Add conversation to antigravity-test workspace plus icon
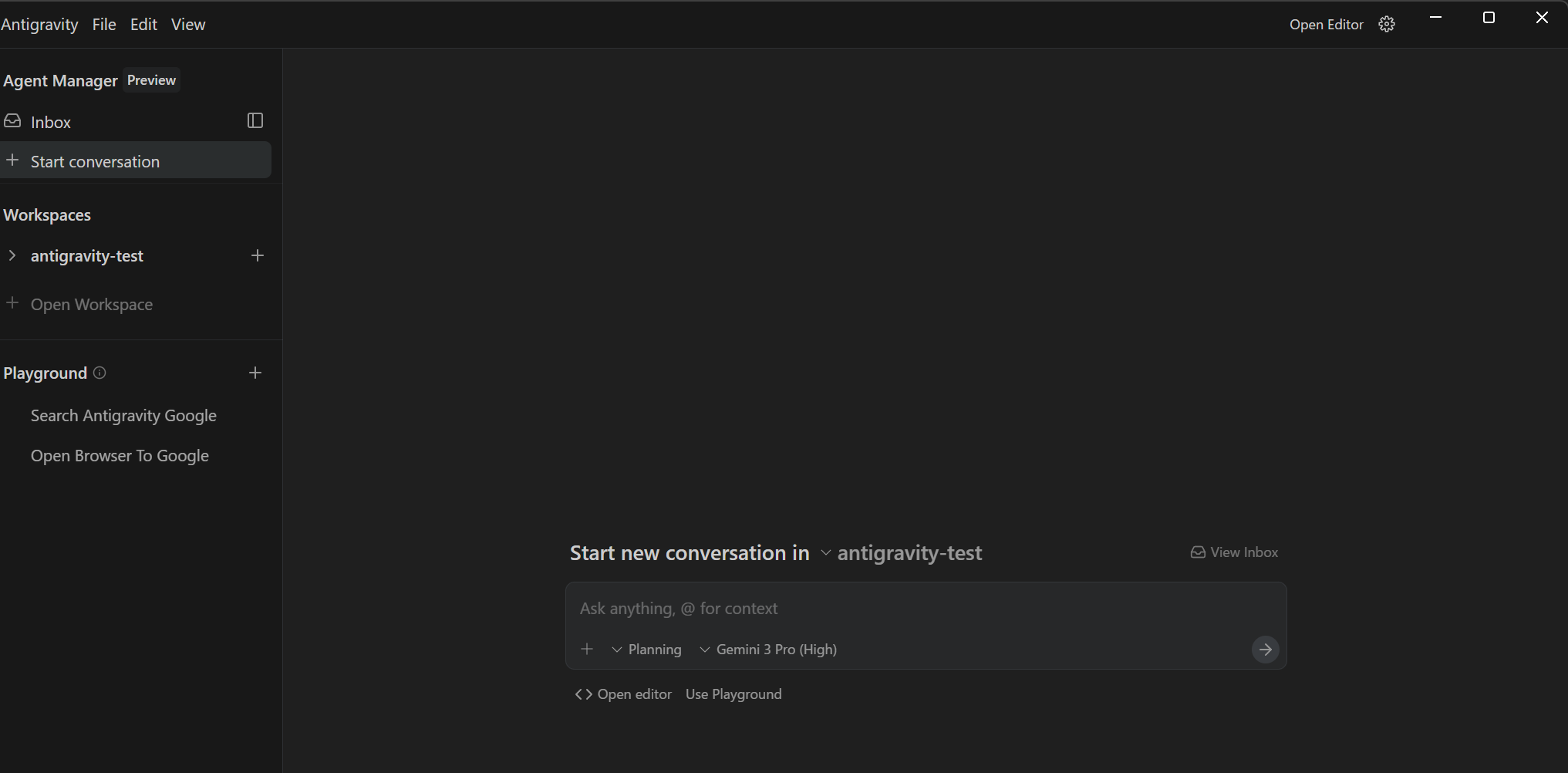 pos(258,255)
